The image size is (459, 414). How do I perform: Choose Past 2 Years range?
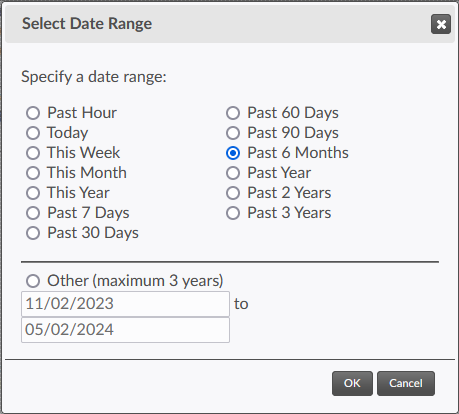(233, 193)
